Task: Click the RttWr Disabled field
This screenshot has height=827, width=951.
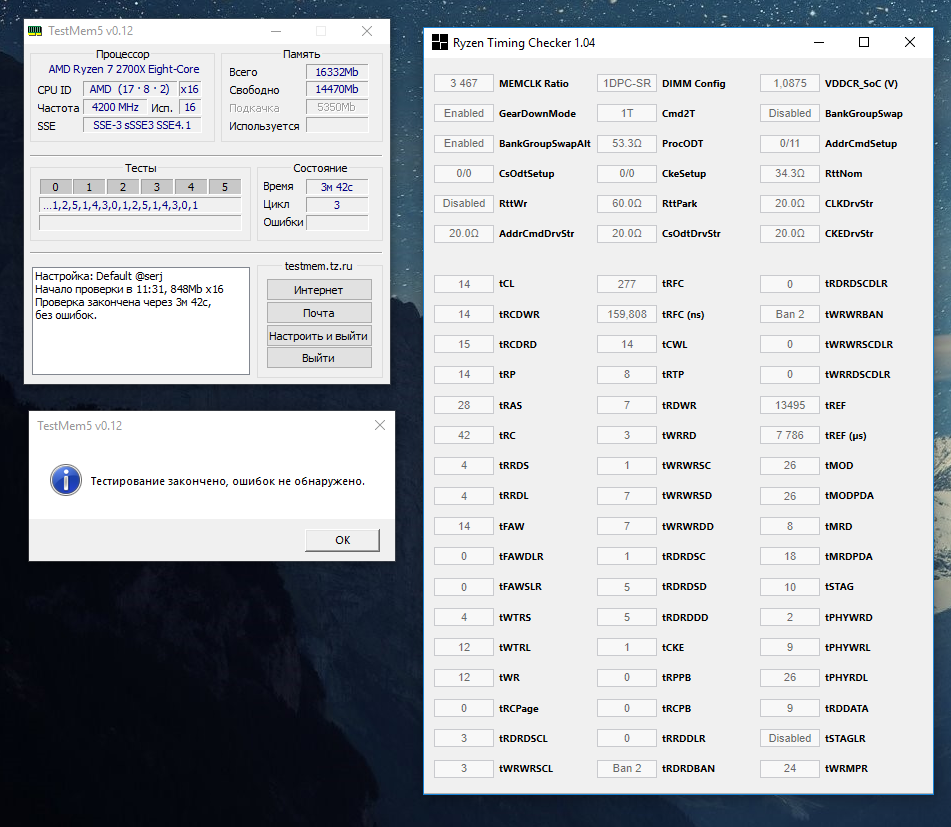Action: (464, 203)
